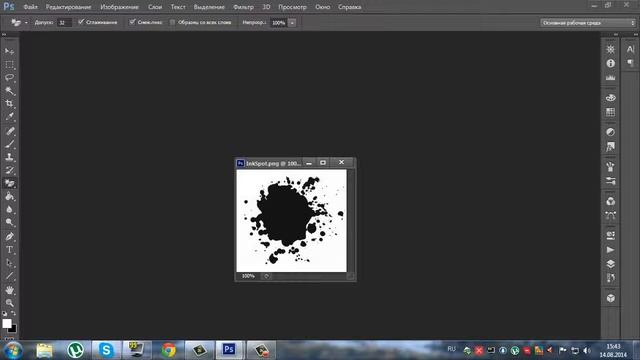Toggle the Сглаживание anti-alias checkbox
This screenshot has height=360, width=640.
click(81, 22)
